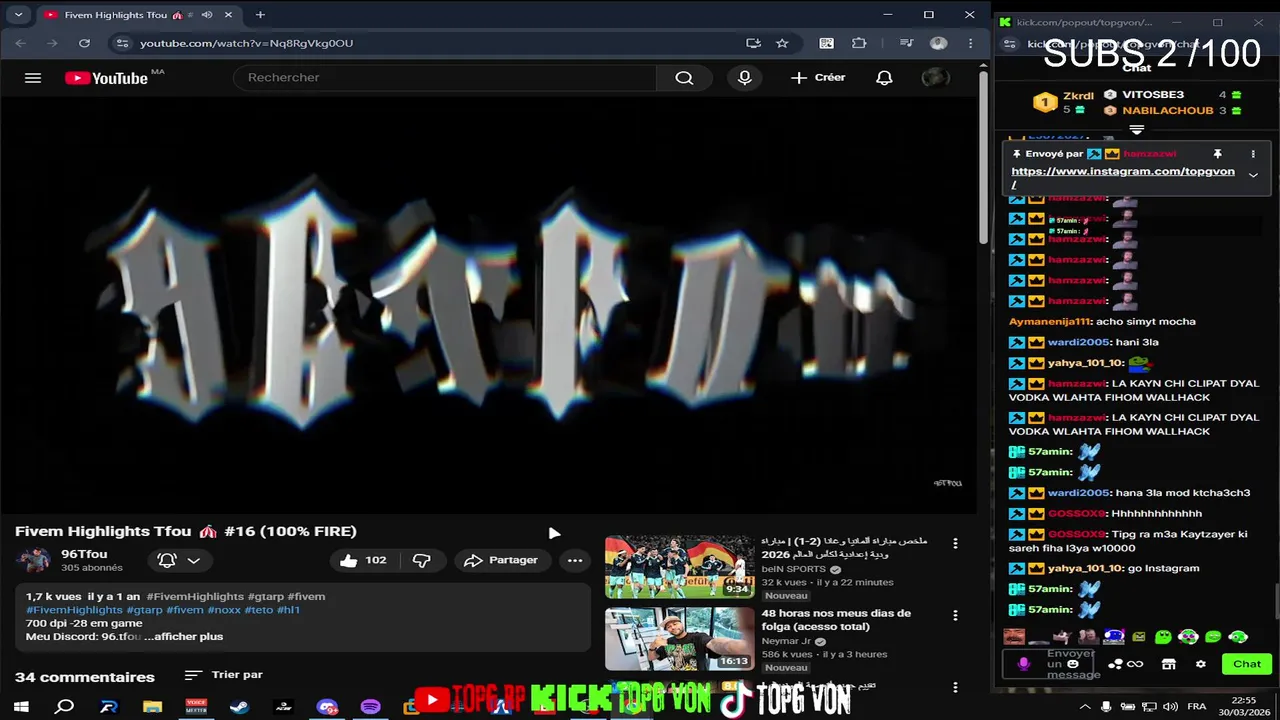Open the 96Tfou channel avatar
This screenshot has height=720, width=1280.
[x=35, y=560]
